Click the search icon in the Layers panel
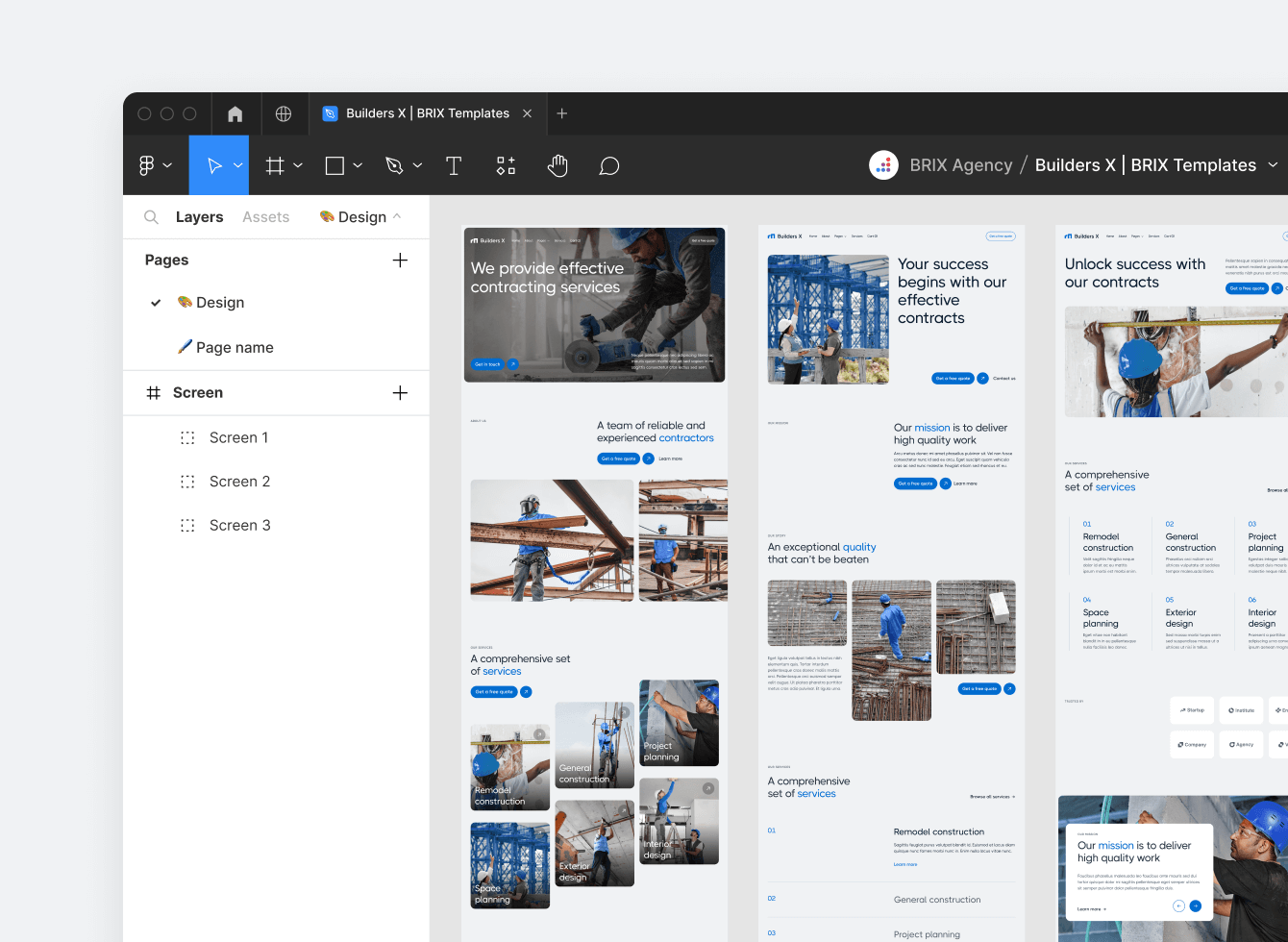 click(x=151, y=216)
